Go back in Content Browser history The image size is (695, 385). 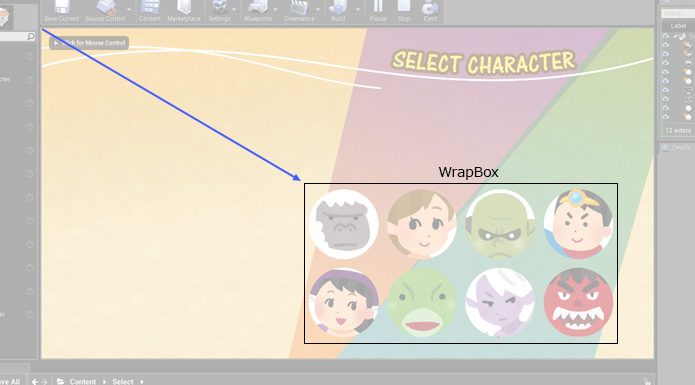coord(35,381)
